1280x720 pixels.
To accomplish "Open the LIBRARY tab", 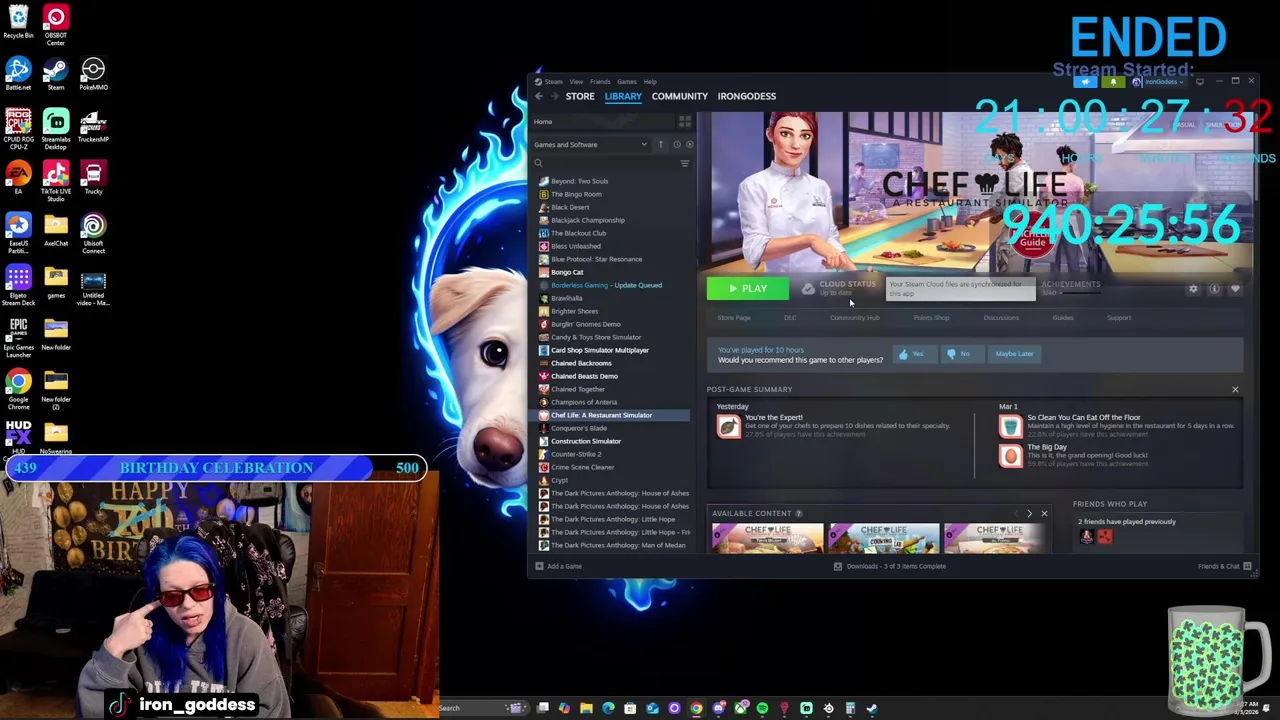I will (x=623, y=96).
